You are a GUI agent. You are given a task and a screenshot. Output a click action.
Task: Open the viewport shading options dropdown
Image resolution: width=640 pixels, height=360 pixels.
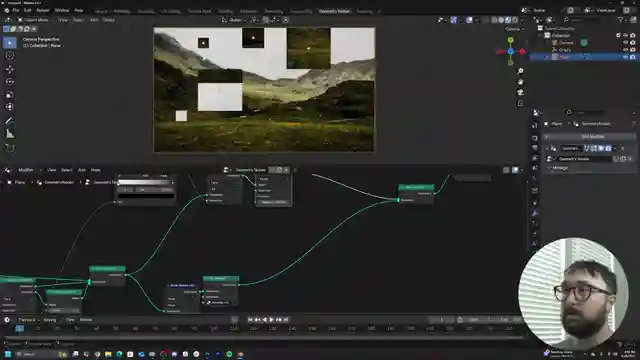coord(522,20)
